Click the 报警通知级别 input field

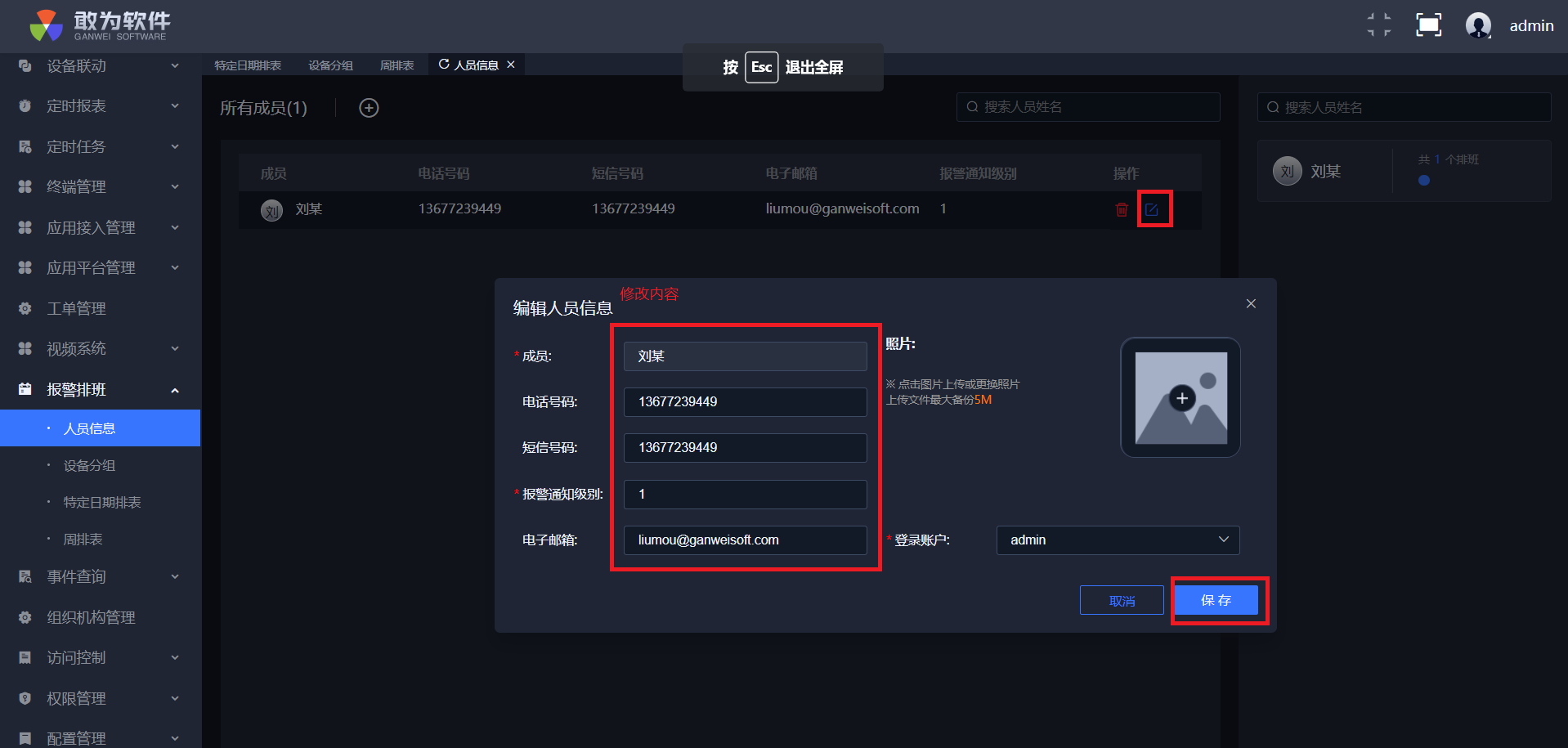[745, 495]
